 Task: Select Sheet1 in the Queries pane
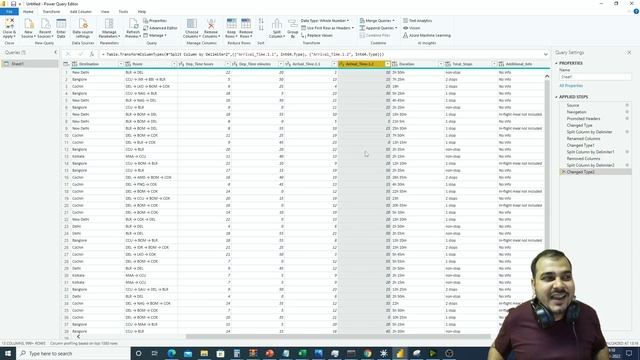pyautogui.click(x=29, y=64)
